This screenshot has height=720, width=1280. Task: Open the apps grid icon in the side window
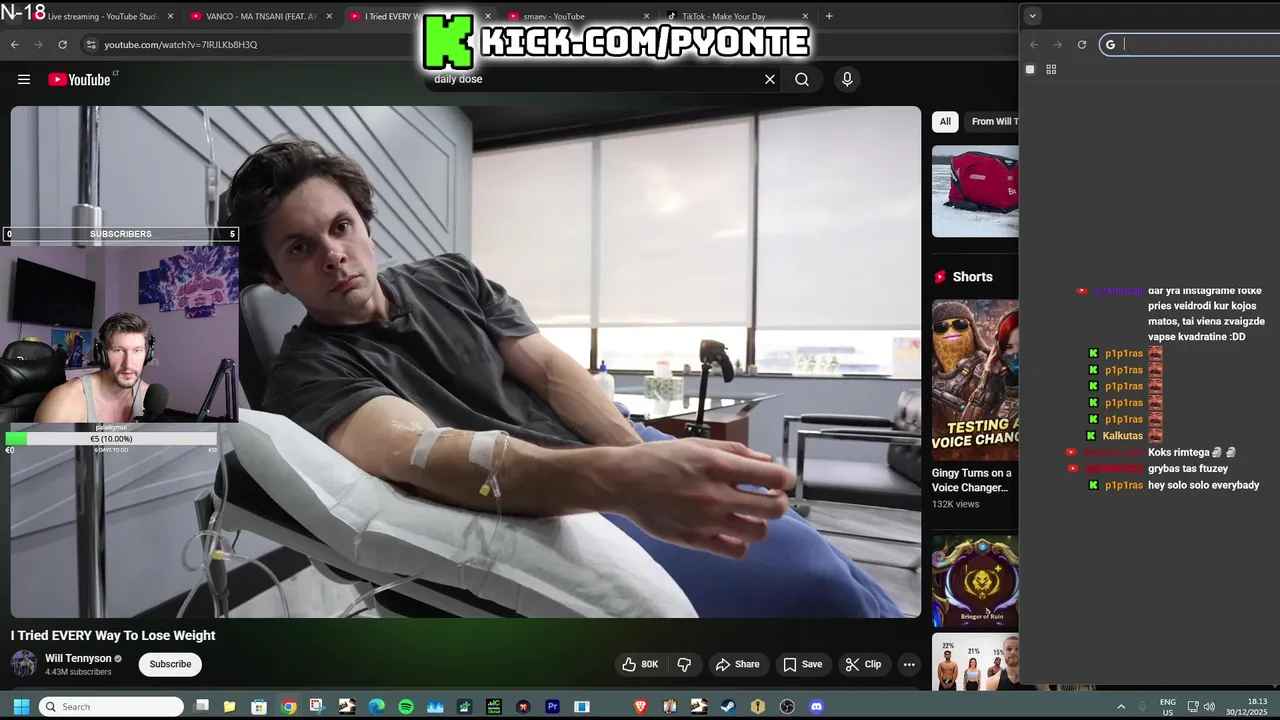(x=1051, y=69)
